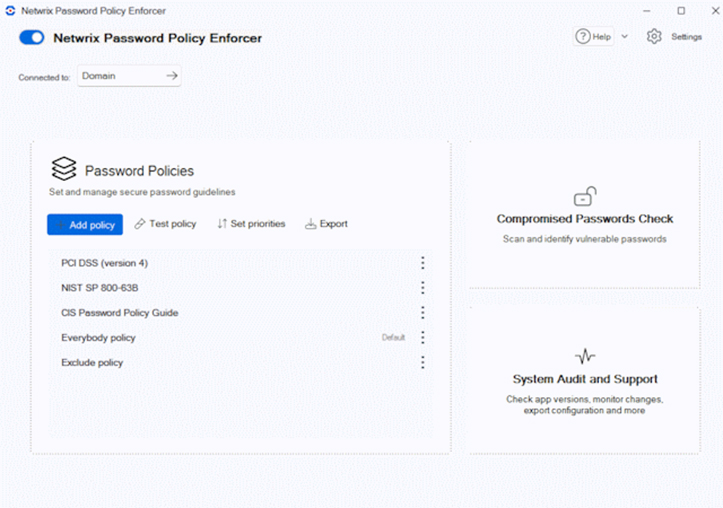Open the NIST SP 800-63B three-dot menu
723x508 pixels.
422,288
